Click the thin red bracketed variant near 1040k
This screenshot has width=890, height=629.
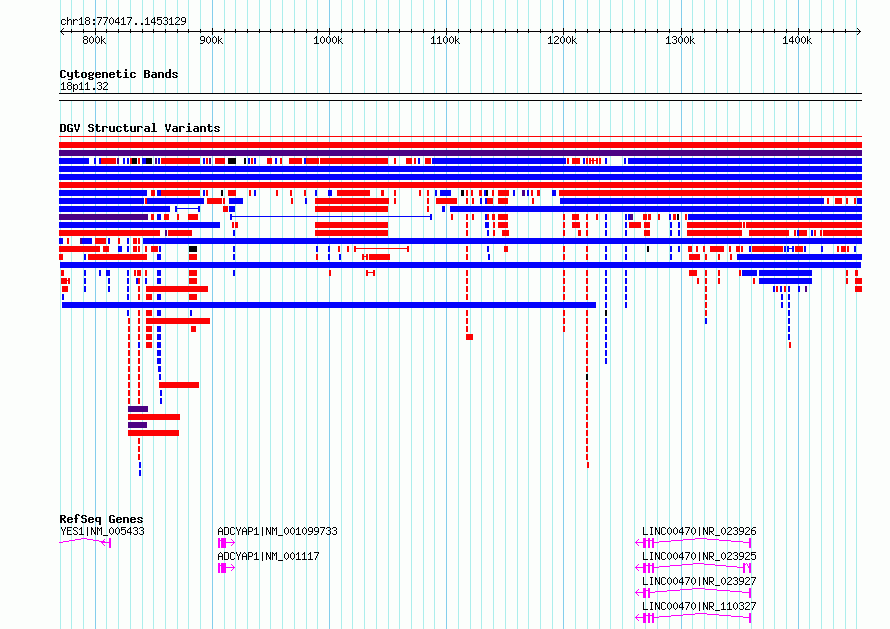381,249
